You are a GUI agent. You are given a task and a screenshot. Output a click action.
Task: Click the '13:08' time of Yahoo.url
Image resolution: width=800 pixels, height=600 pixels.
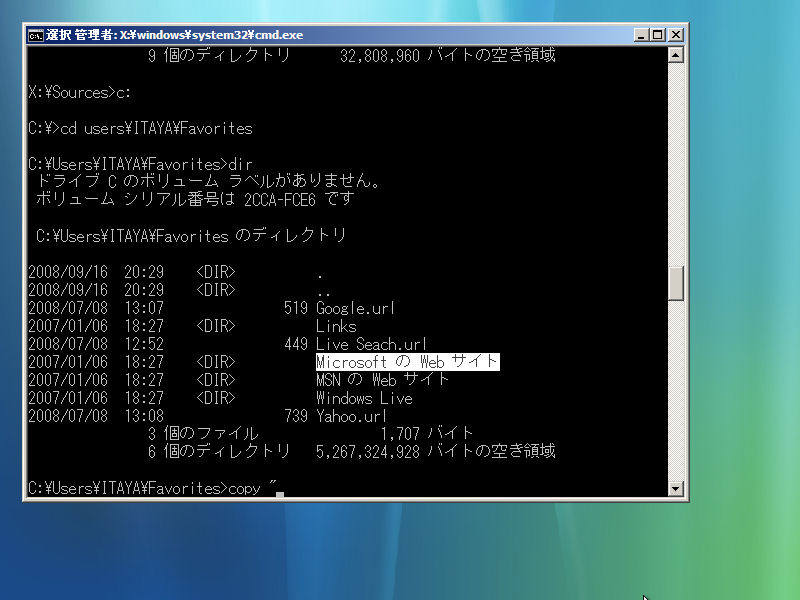tap(144, 416)
